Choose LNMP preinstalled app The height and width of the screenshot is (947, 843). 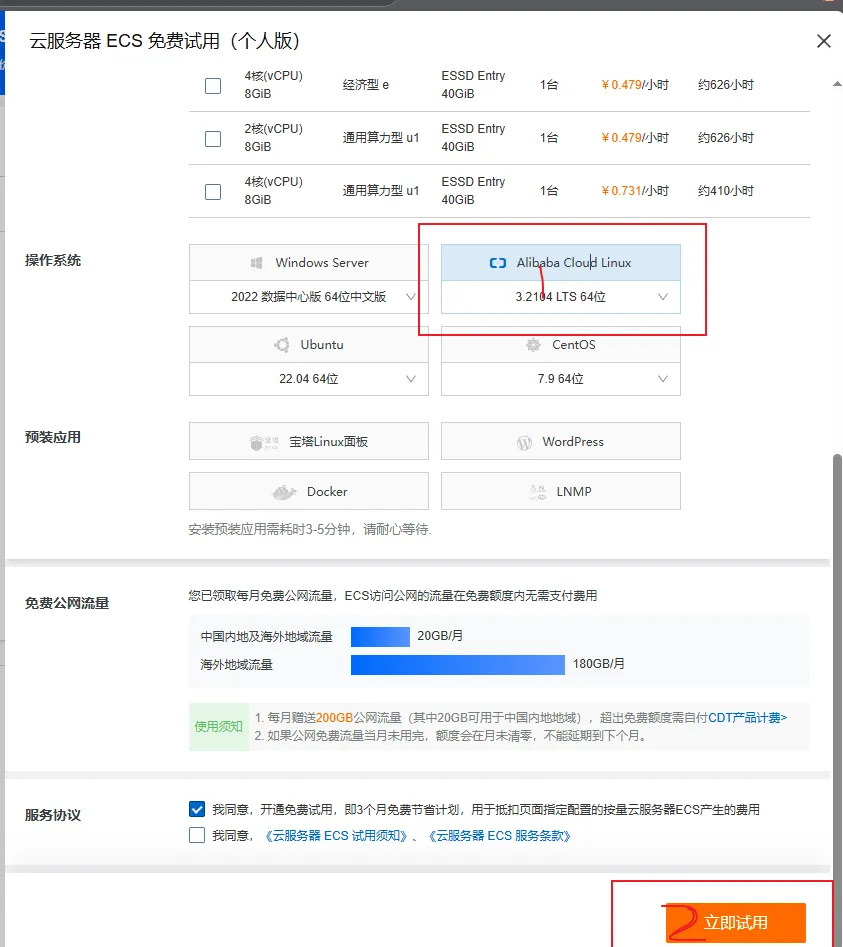[x=560, y=492]
